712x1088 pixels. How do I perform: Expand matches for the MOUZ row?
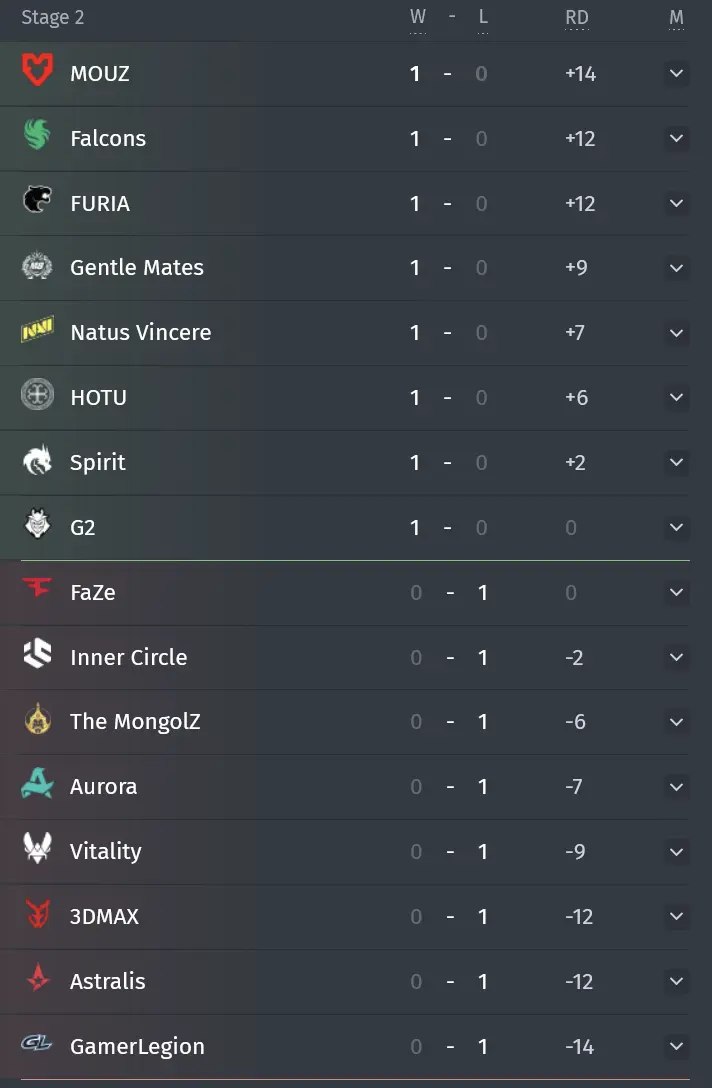676,74
